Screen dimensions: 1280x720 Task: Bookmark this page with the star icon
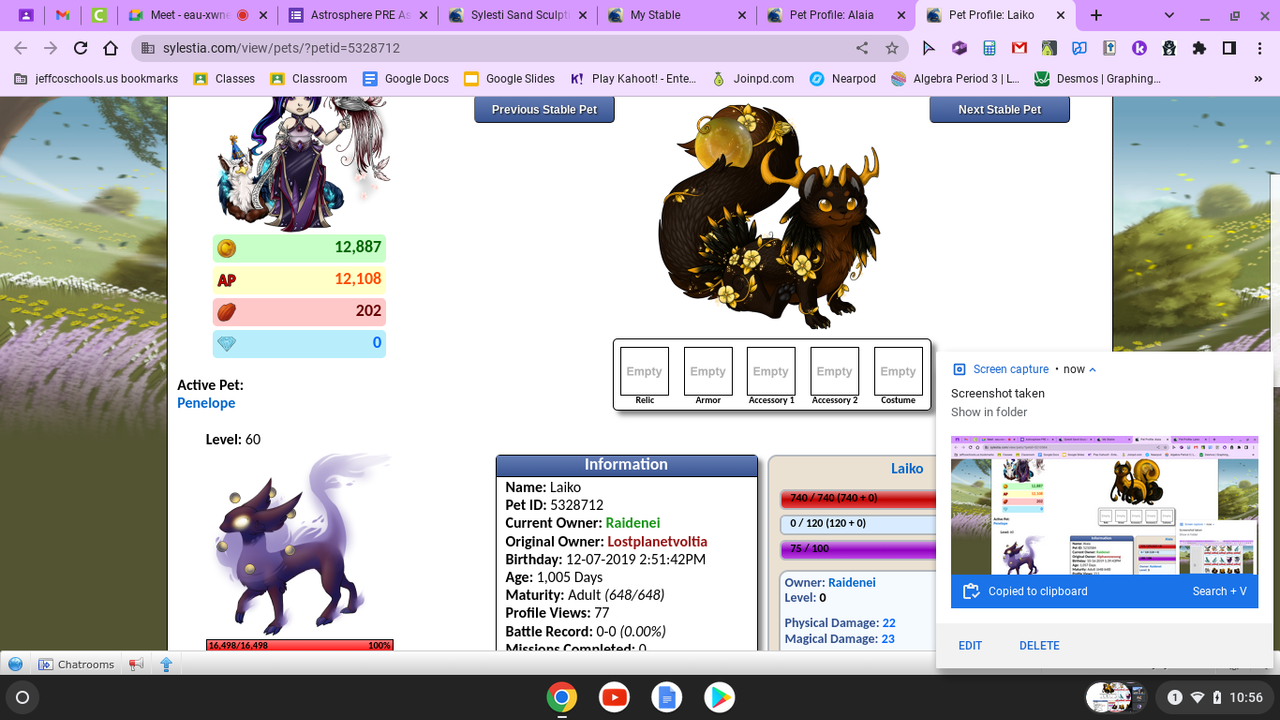[x=890, y=47]
